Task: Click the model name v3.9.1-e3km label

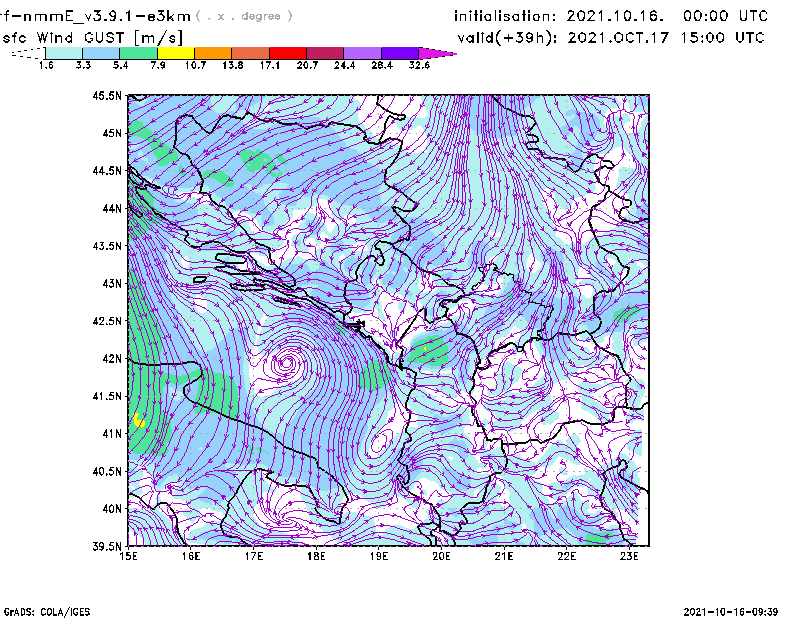Action: pyautogui.click(x=98, y=16)
